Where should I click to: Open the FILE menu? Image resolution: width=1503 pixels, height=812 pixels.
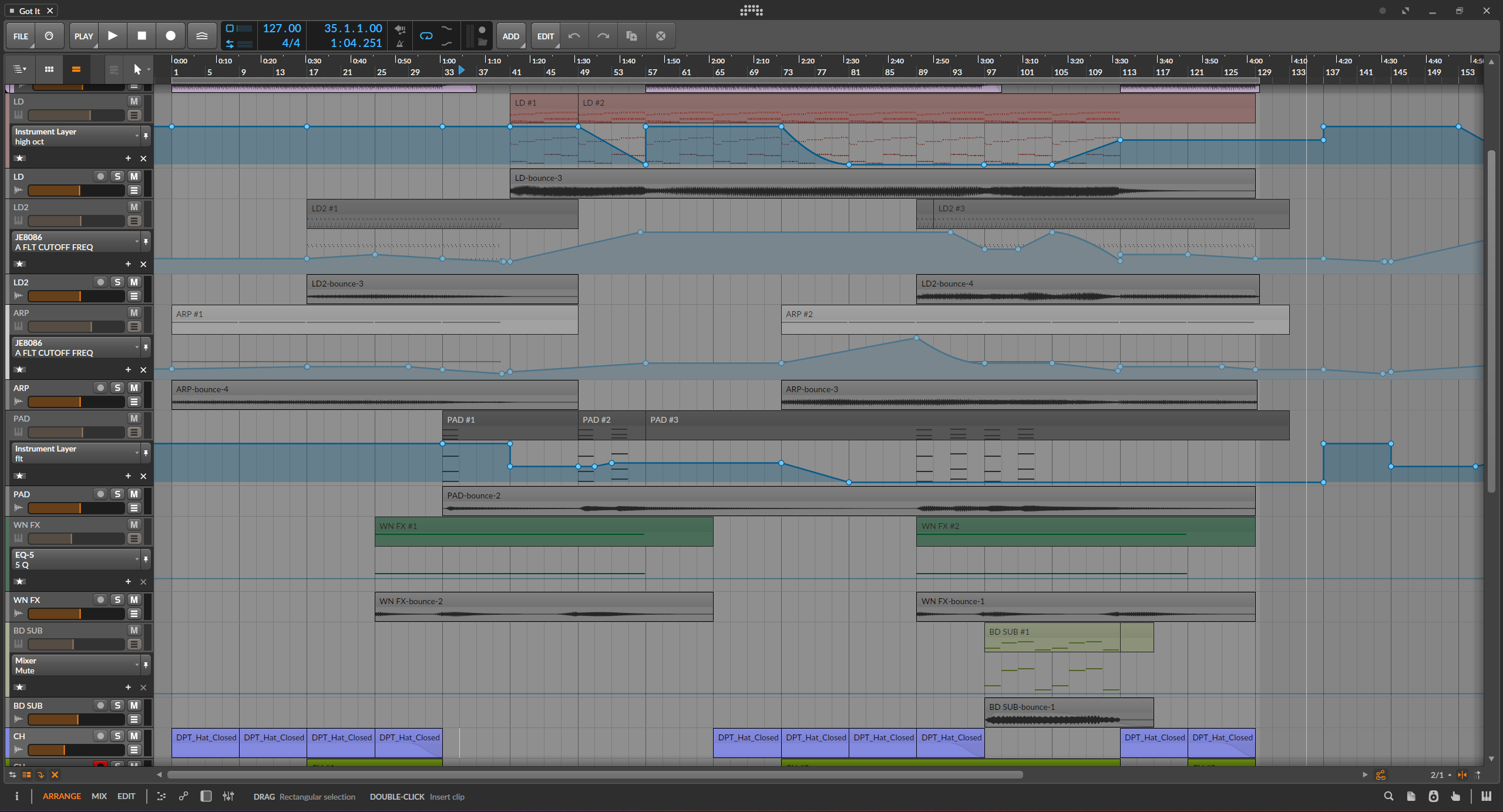pyautogui.click(x=21, y=36)
